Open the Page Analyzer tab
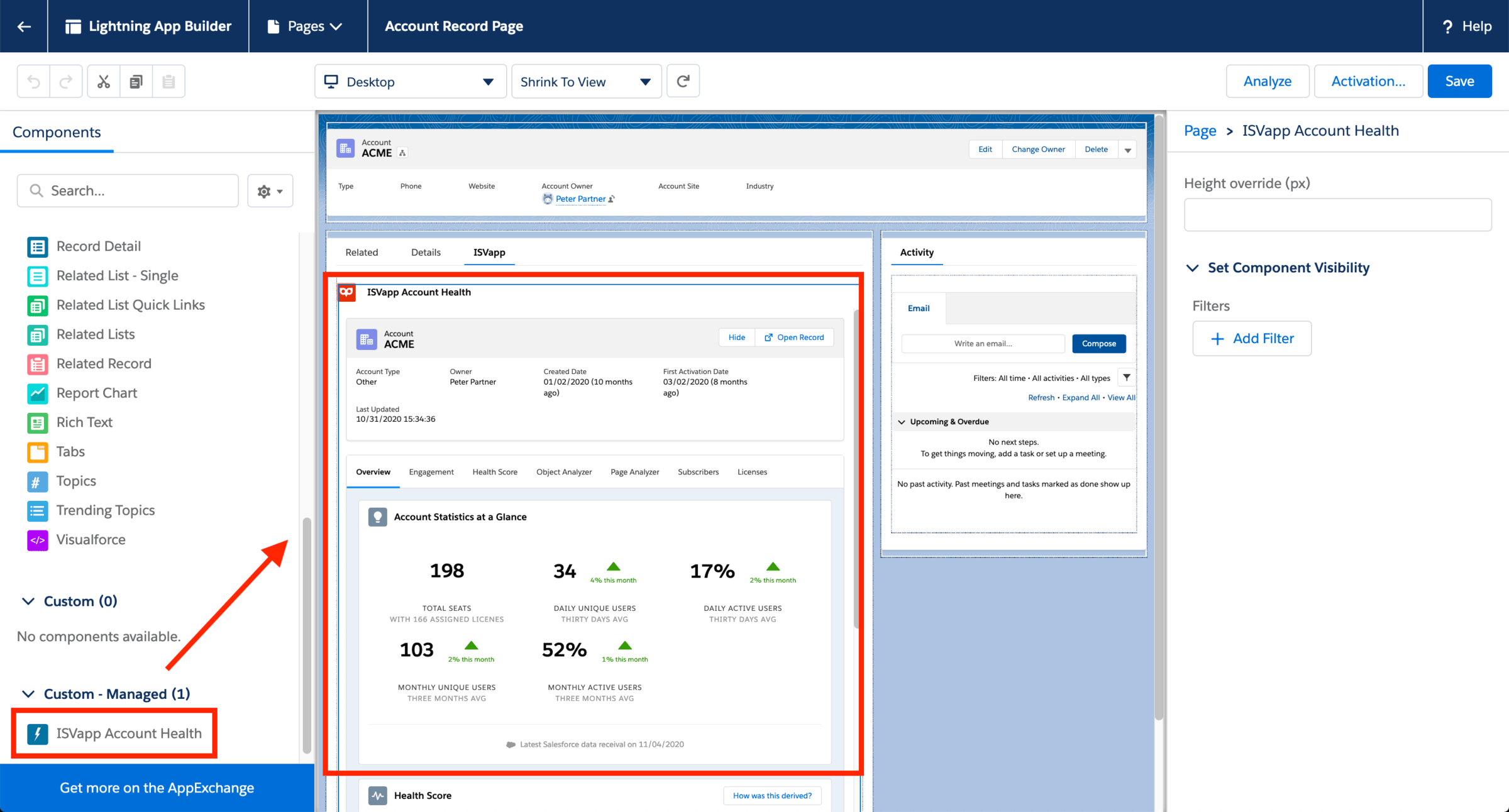 click(x=635, y=472)
